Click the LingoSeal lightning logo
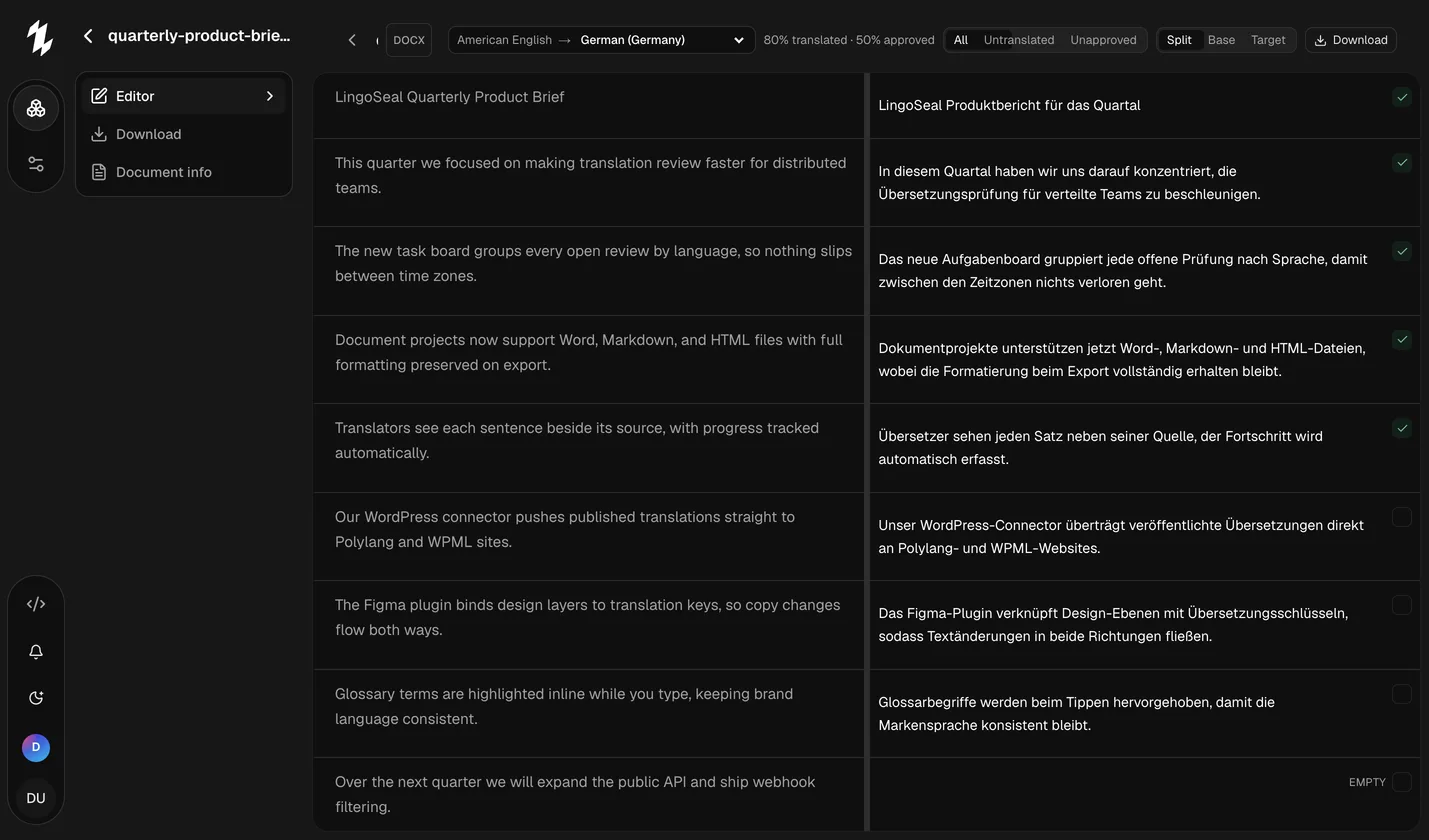Screen dimensions: 1429x840 point(39,37)
